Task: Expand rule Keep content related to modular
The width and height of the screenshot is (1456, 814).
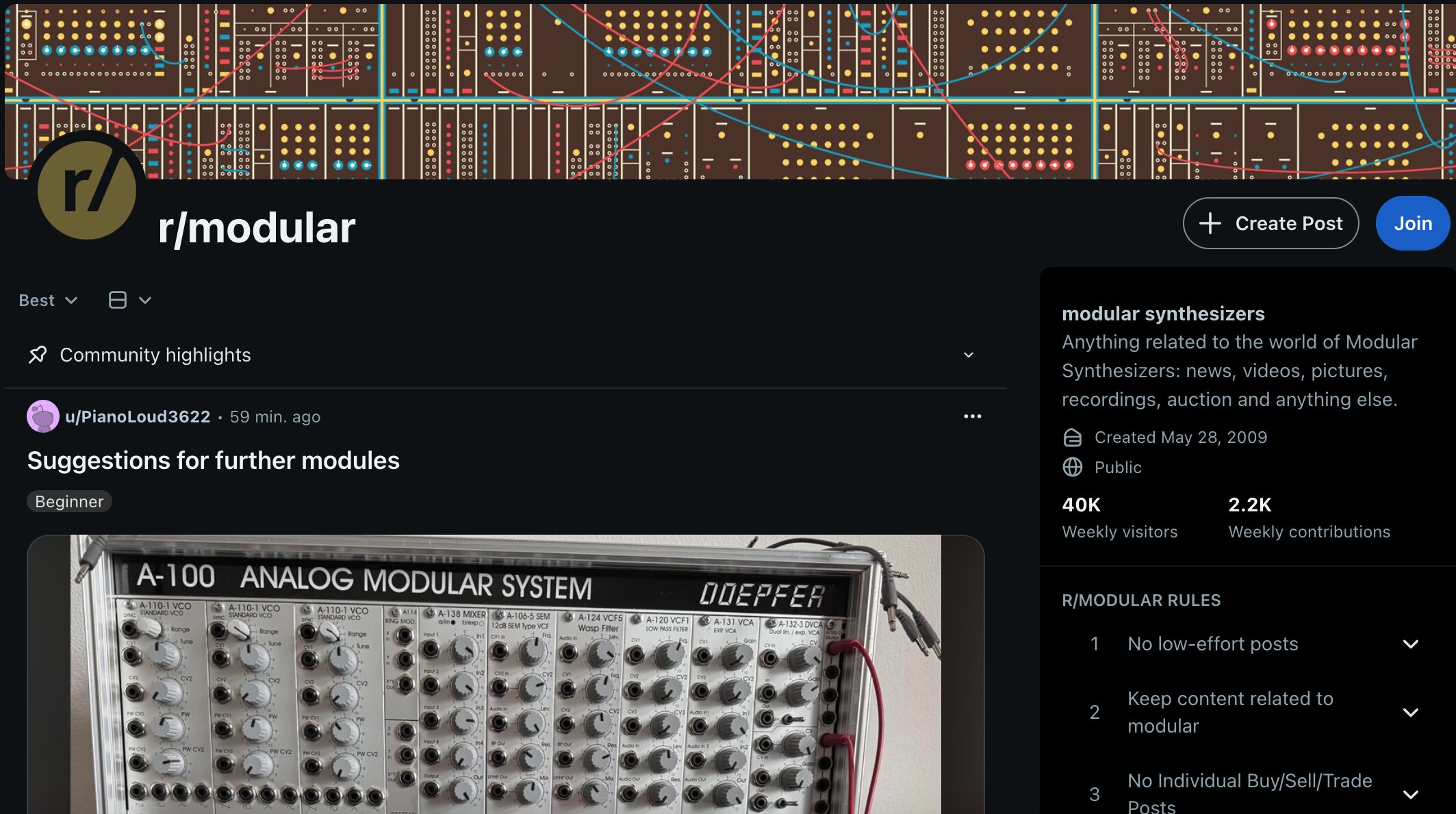Action: coord(1410,712)
